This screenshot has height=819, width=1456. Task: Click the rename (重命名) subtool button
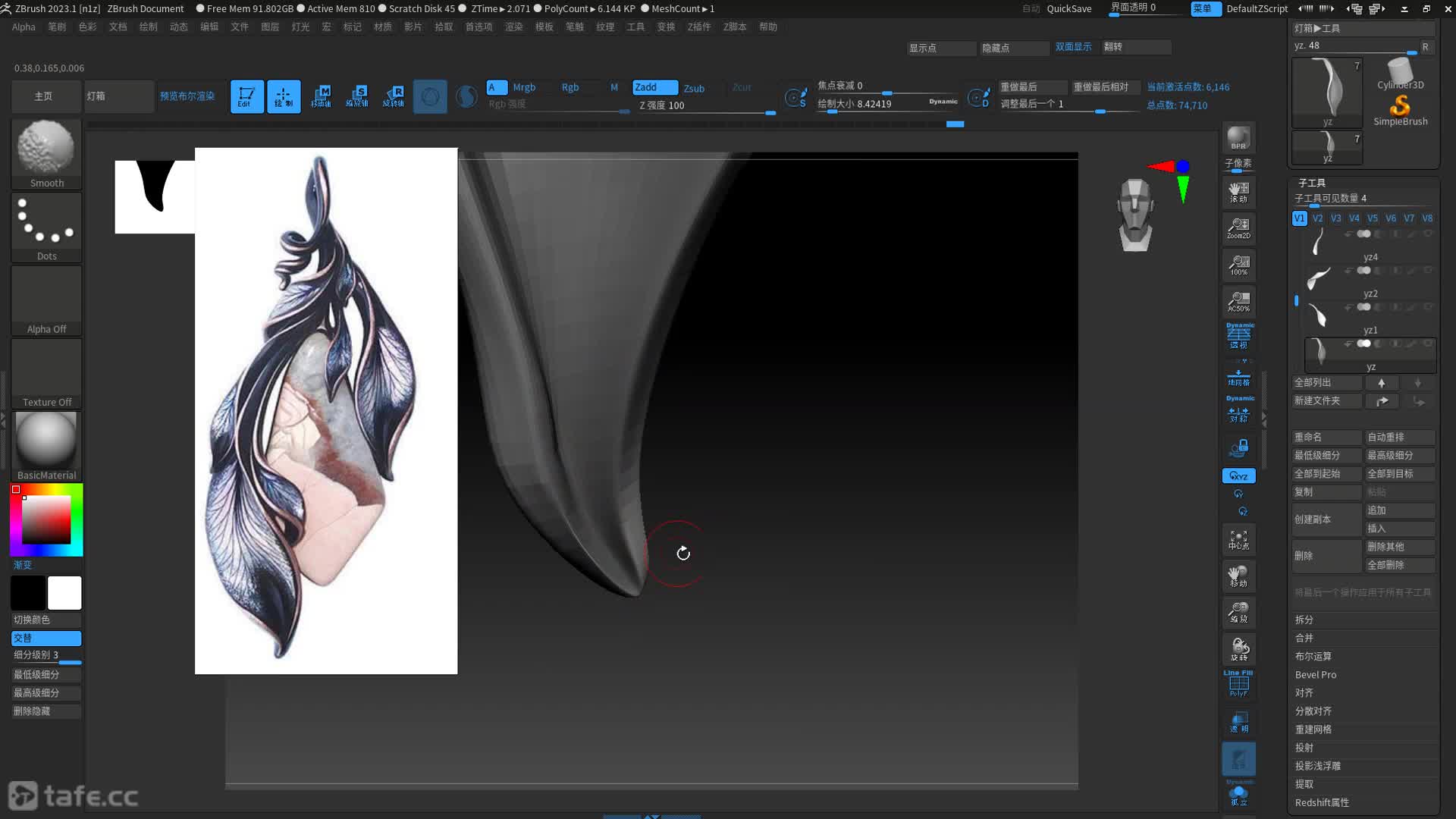pyautogui.click(x=1326, y=438)
